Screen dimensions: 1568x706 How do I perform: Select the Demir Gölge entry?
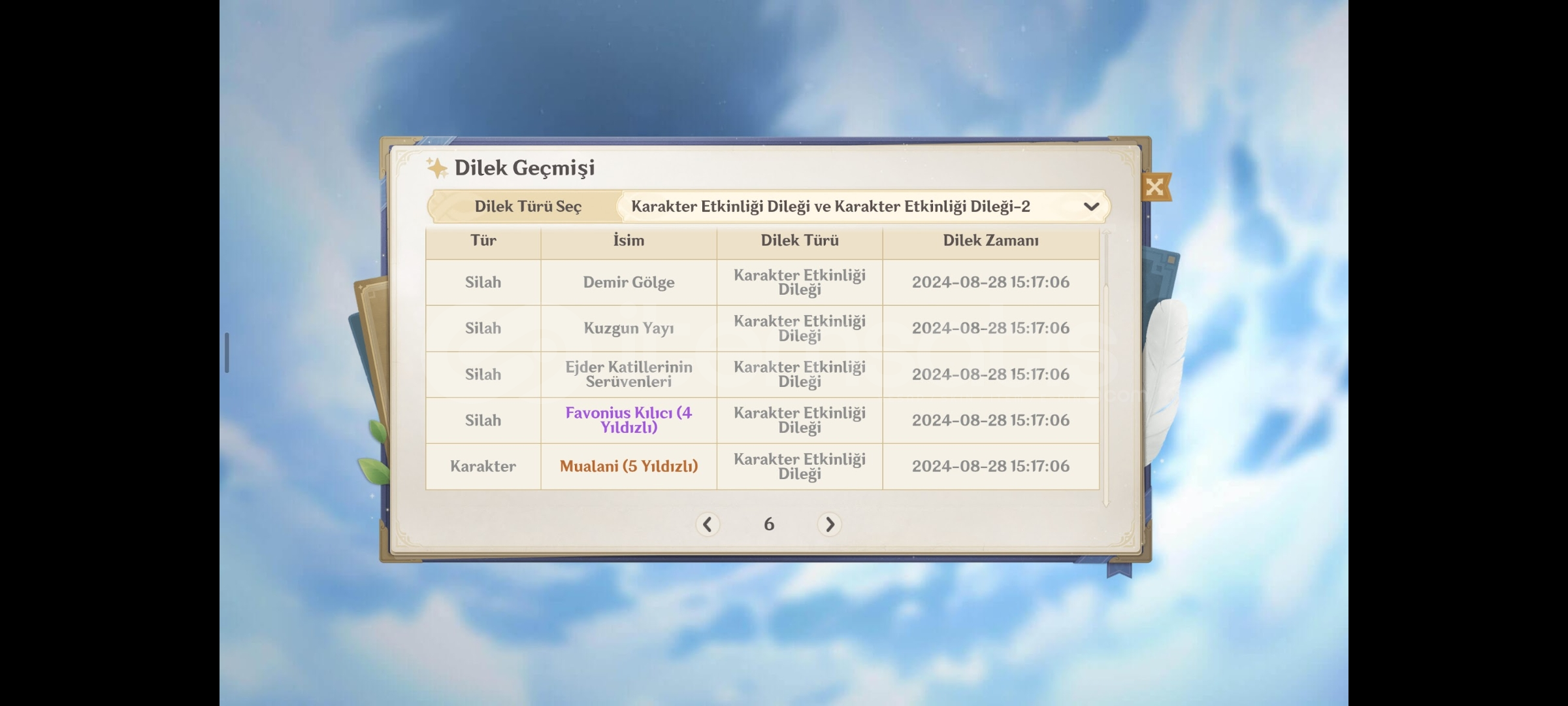coord(629,282)
